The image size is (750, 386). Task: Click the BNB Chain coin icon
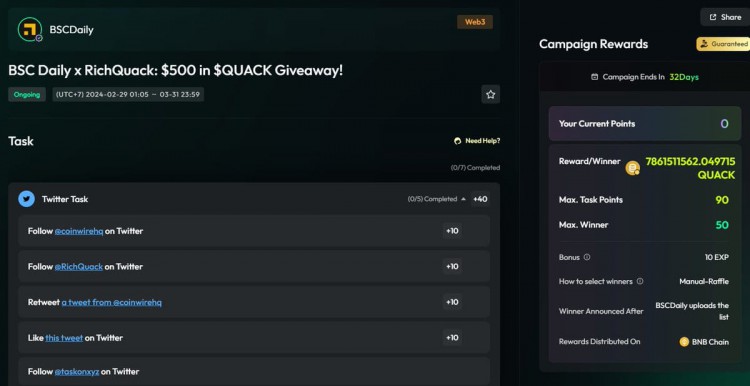684,342
